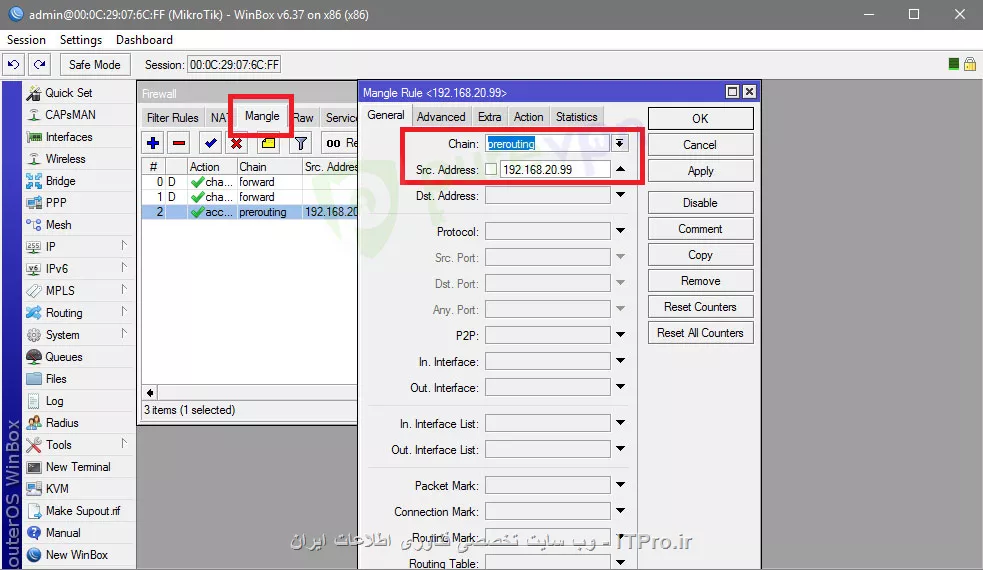Switch to Statistics tab in Mangle Rule
Screen dimensions: 983x570
[x=576, y=117]
